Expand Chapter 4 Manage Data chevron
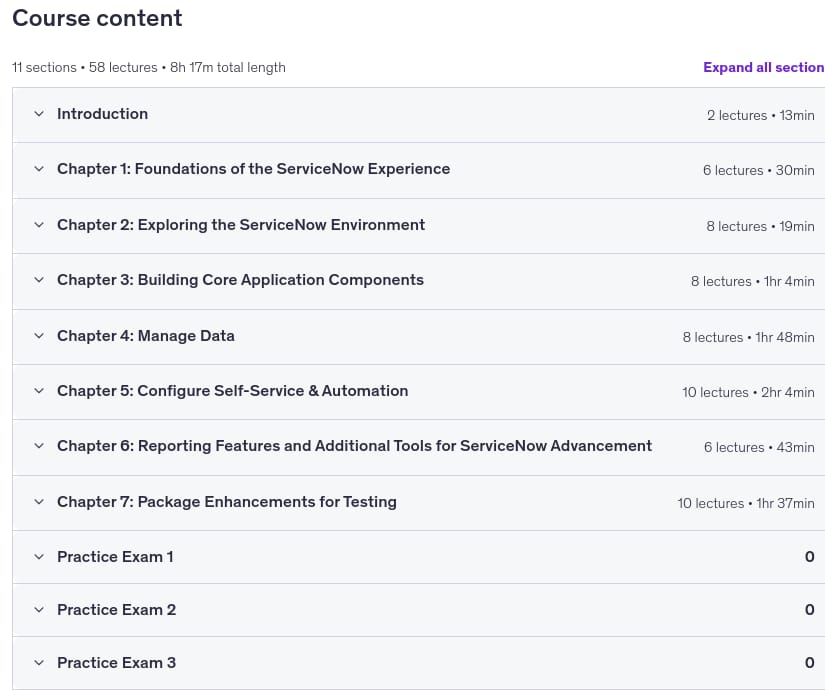This screenshot has height=690, width=825. (39, 336)
